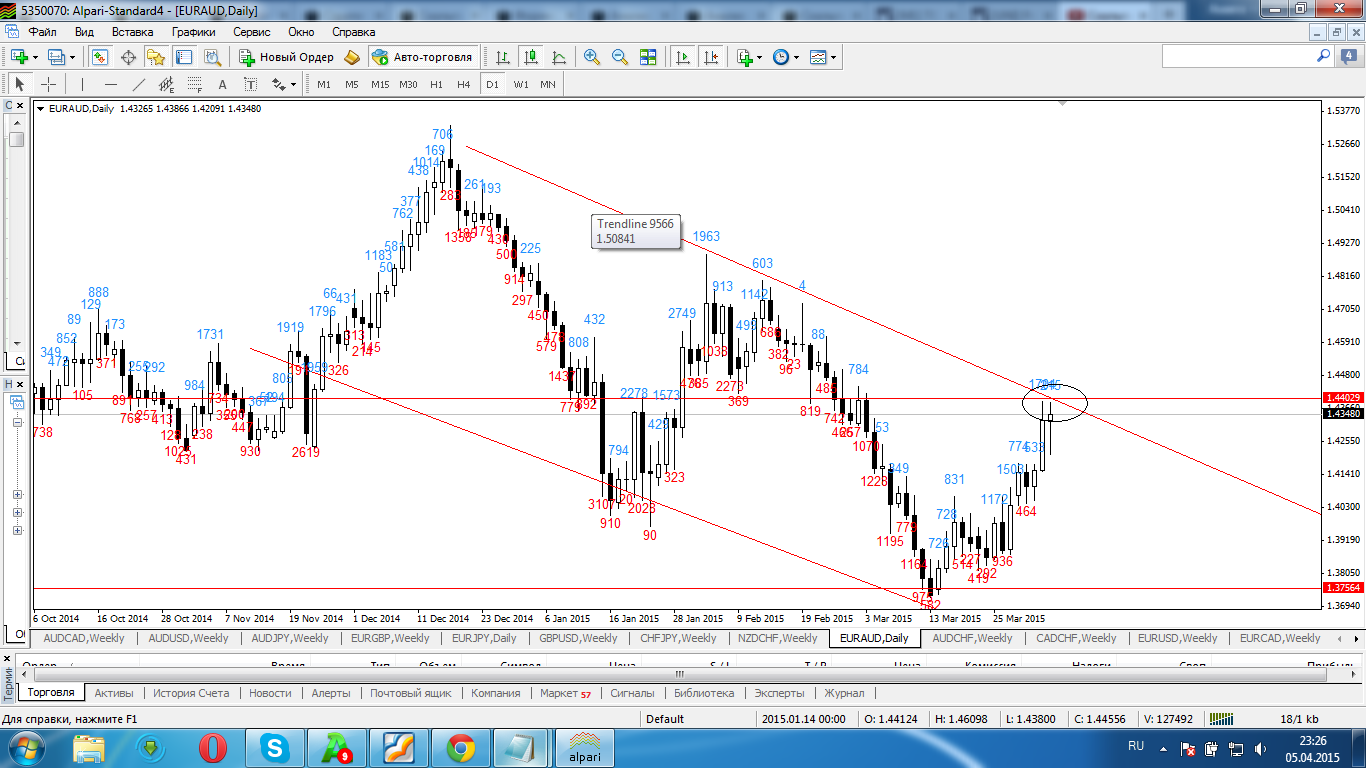Viewport: 1366px width, 768px height.
Task: Open the Графики menu
Action: coord(193,32)
